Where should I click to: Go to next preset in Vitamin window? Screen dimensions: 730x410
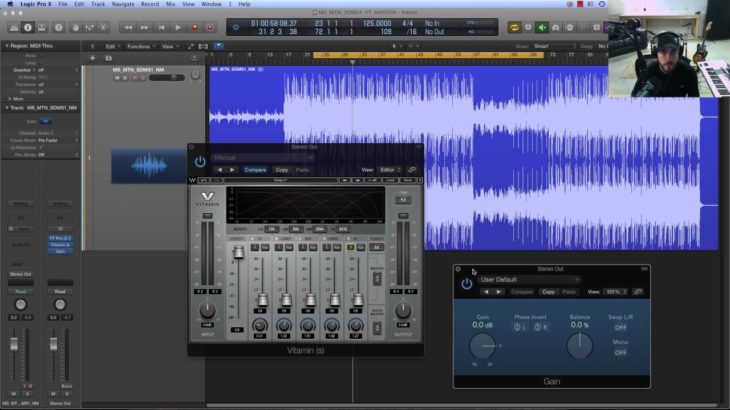(232, 170)
